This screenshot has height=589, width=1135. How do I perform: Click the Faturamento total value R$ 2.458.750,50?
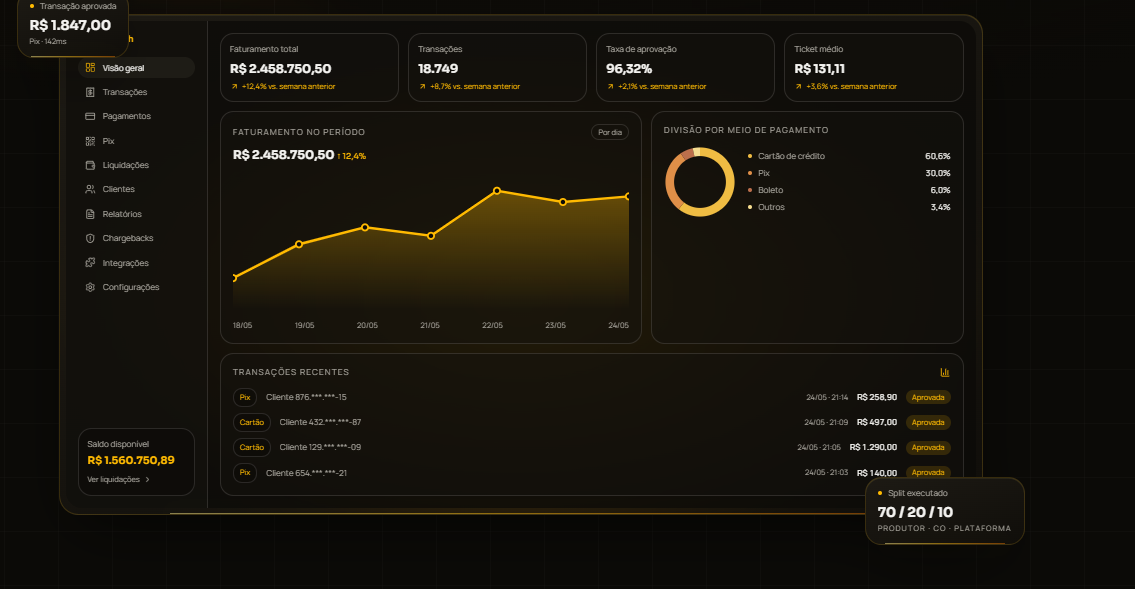tap(280, 69)
